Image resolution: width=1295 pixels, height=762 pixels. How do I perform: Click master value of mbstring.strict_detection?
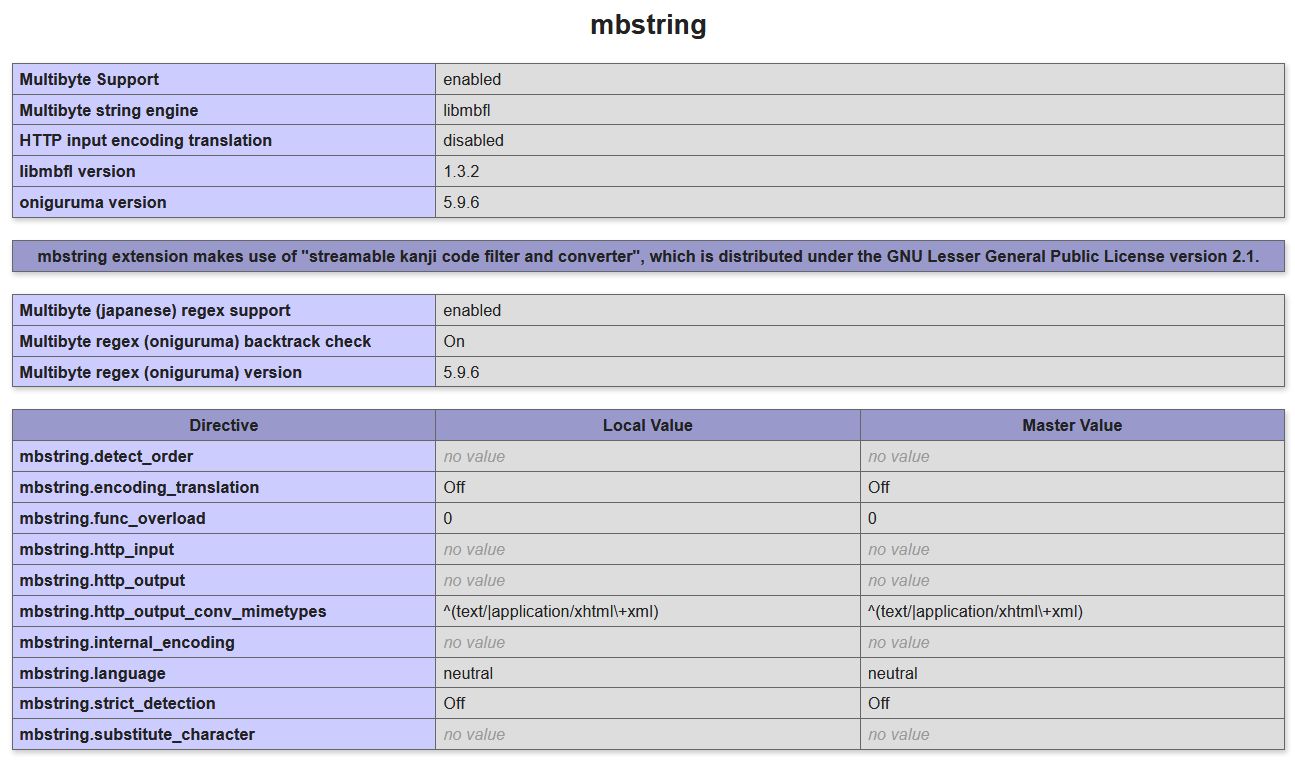pyautogui.click(x=878, y=703)
